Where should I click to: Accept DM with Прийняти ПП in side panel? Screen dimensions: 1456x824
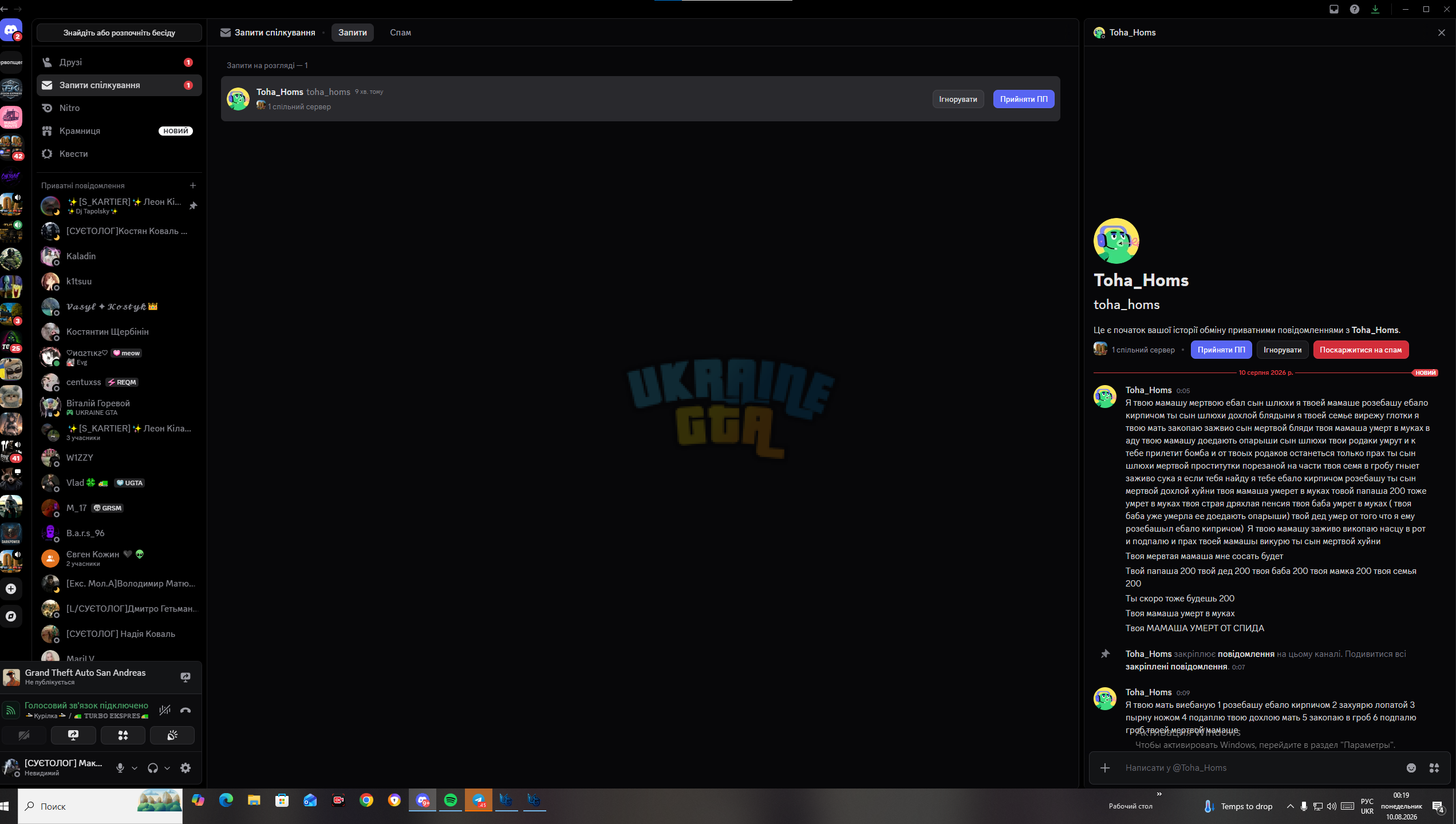click(x=1221, y=350)
